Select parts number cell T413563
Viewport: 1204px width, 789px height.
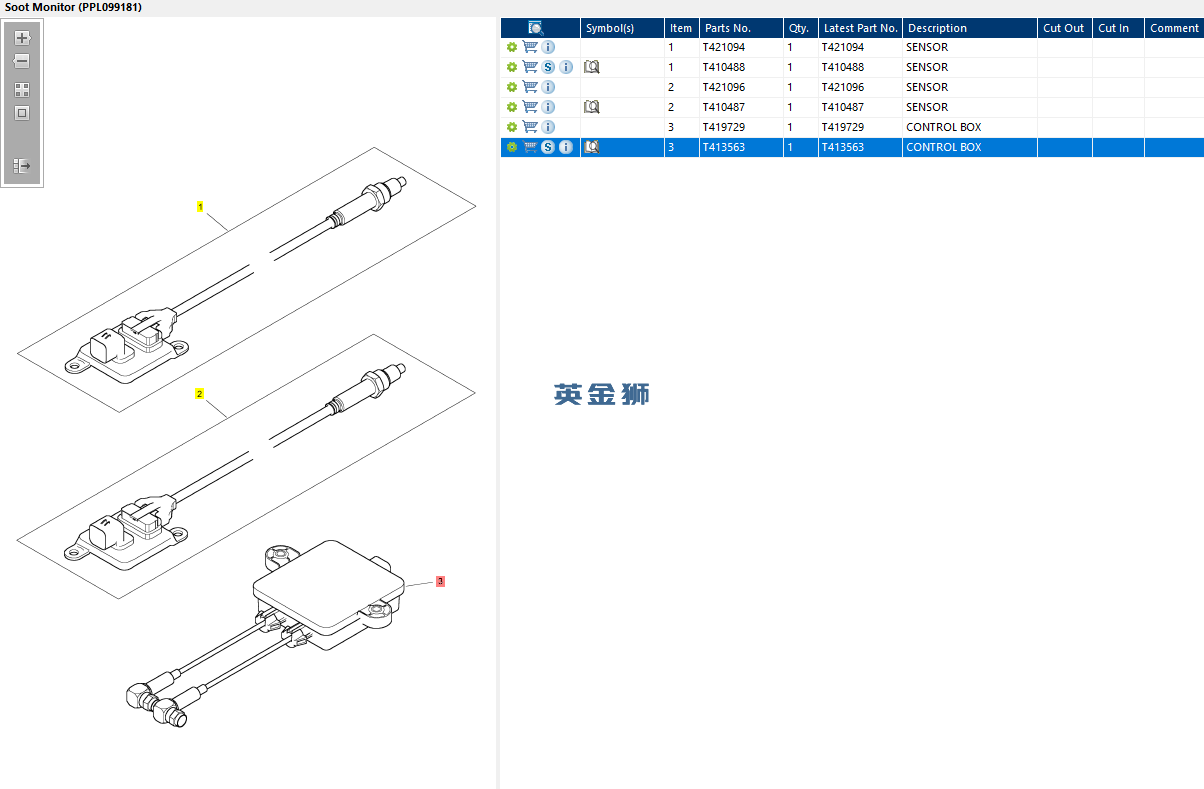(741, 147)
